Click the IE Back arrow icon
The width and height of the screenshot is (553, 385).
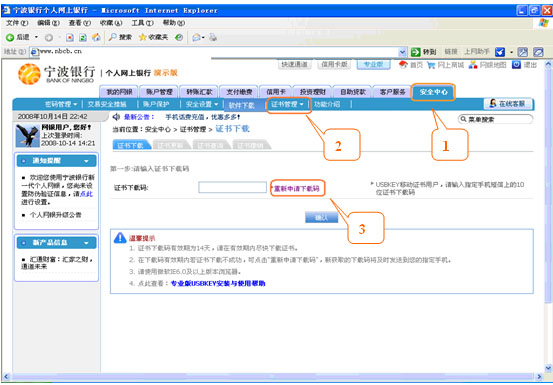(10, 37)
